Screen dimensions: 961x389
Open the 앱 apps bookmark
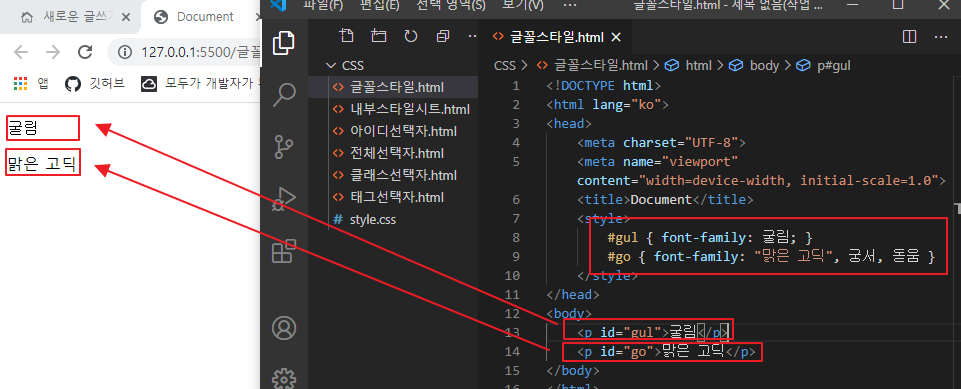(x=31, y=84)
